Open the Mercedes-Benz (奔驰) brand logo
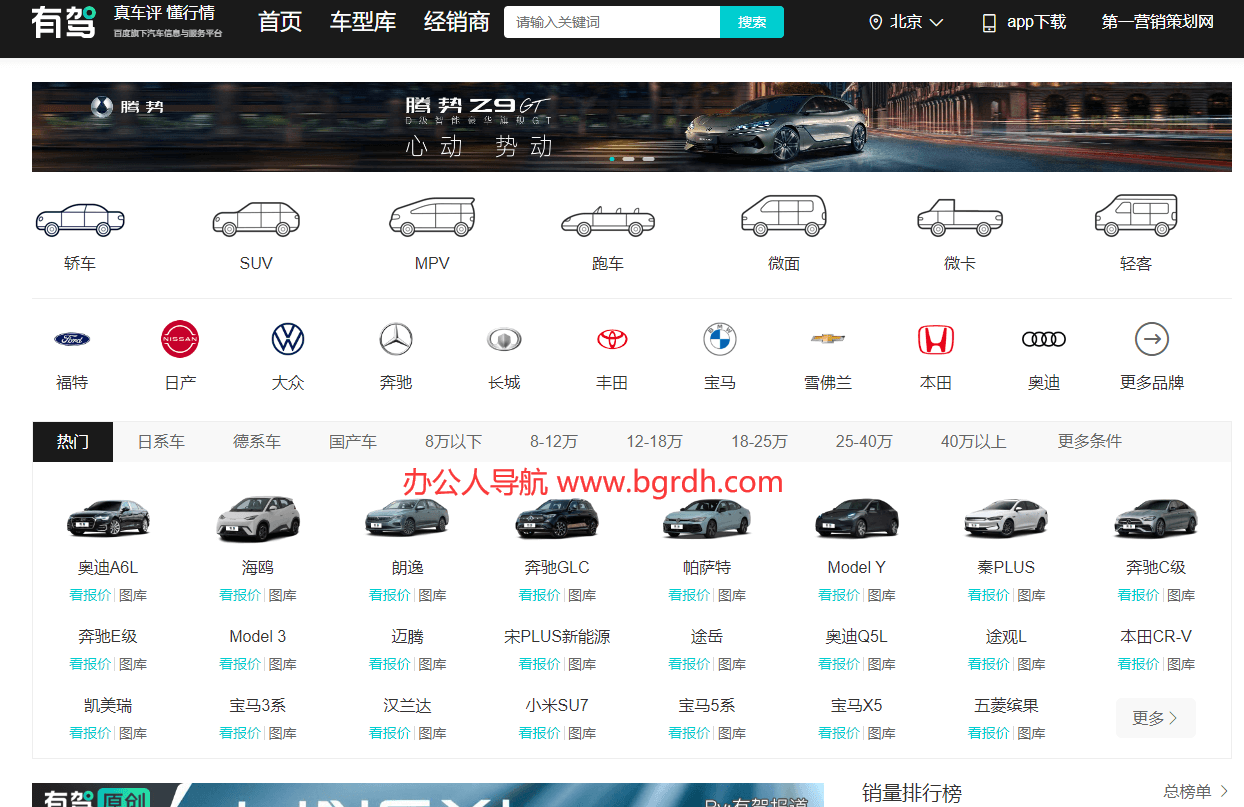The height and width of the screenshot is (807, 1244). click(x=396, y=340)
